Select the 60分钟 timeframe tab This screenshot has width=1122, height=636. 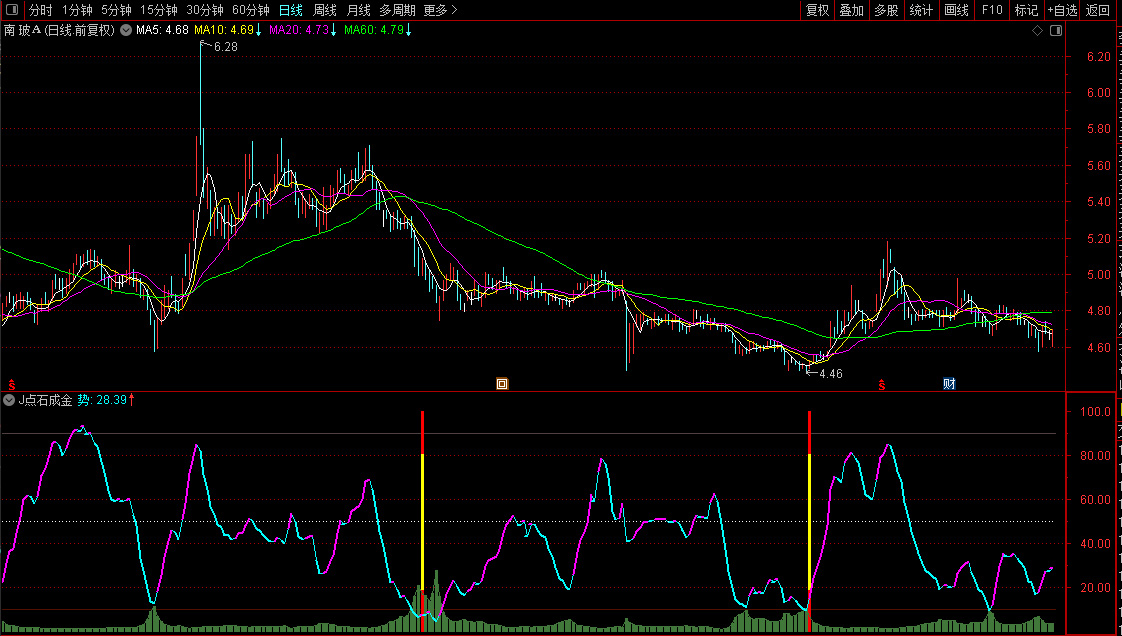(x=250, y=10)
